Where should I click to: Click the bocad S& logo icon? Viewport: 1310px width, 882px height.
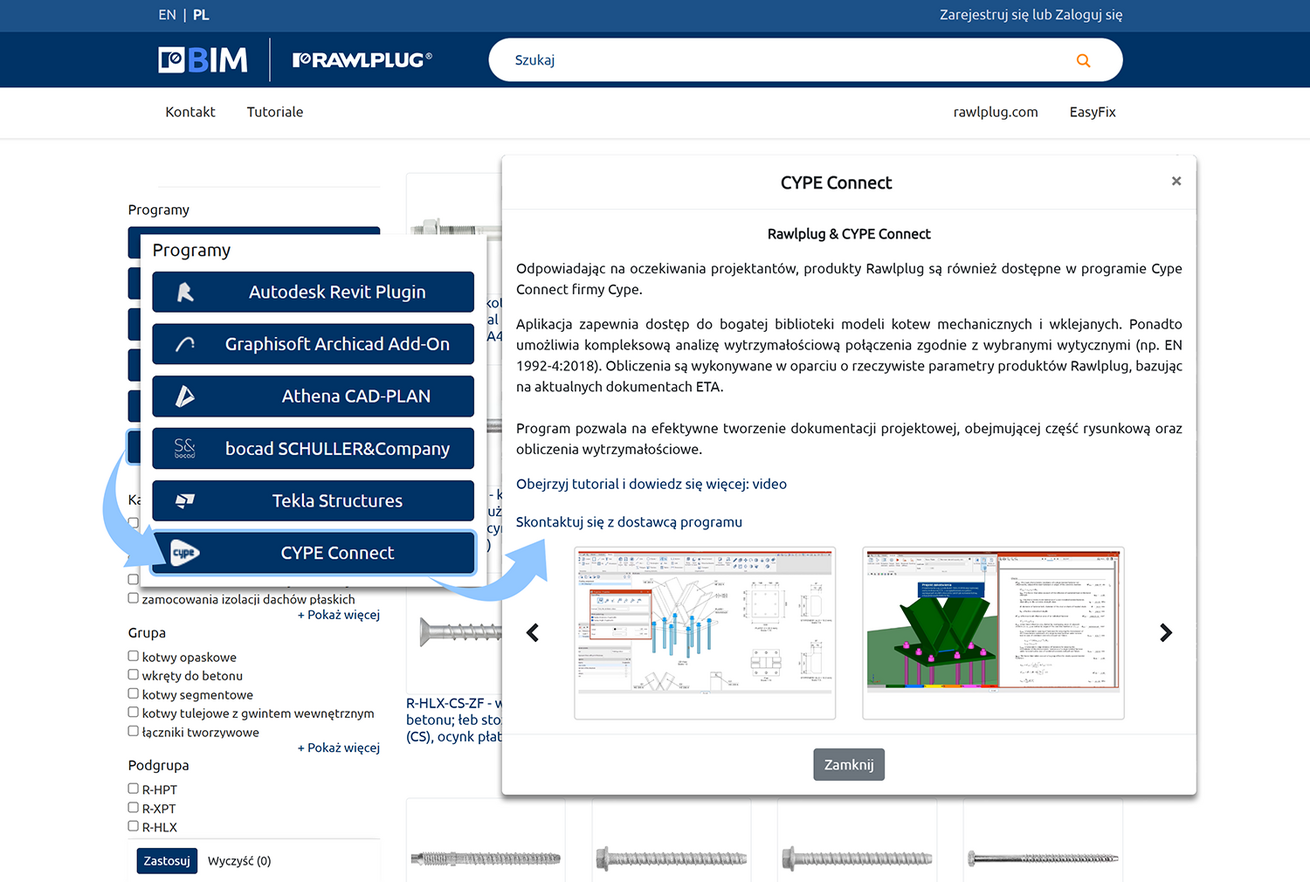(184, 448)
